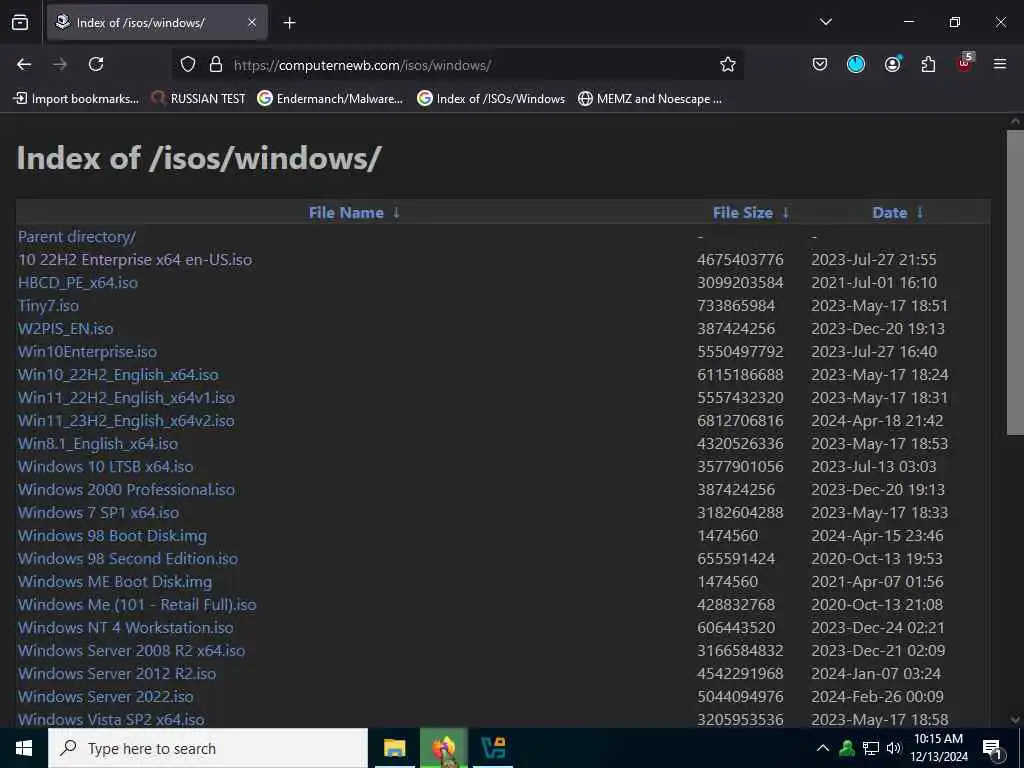The height and width of the screenshot is (768, 1024).
Task: Download Windows 7 SP1 x64.iso
Action: [x=99, y=513]
